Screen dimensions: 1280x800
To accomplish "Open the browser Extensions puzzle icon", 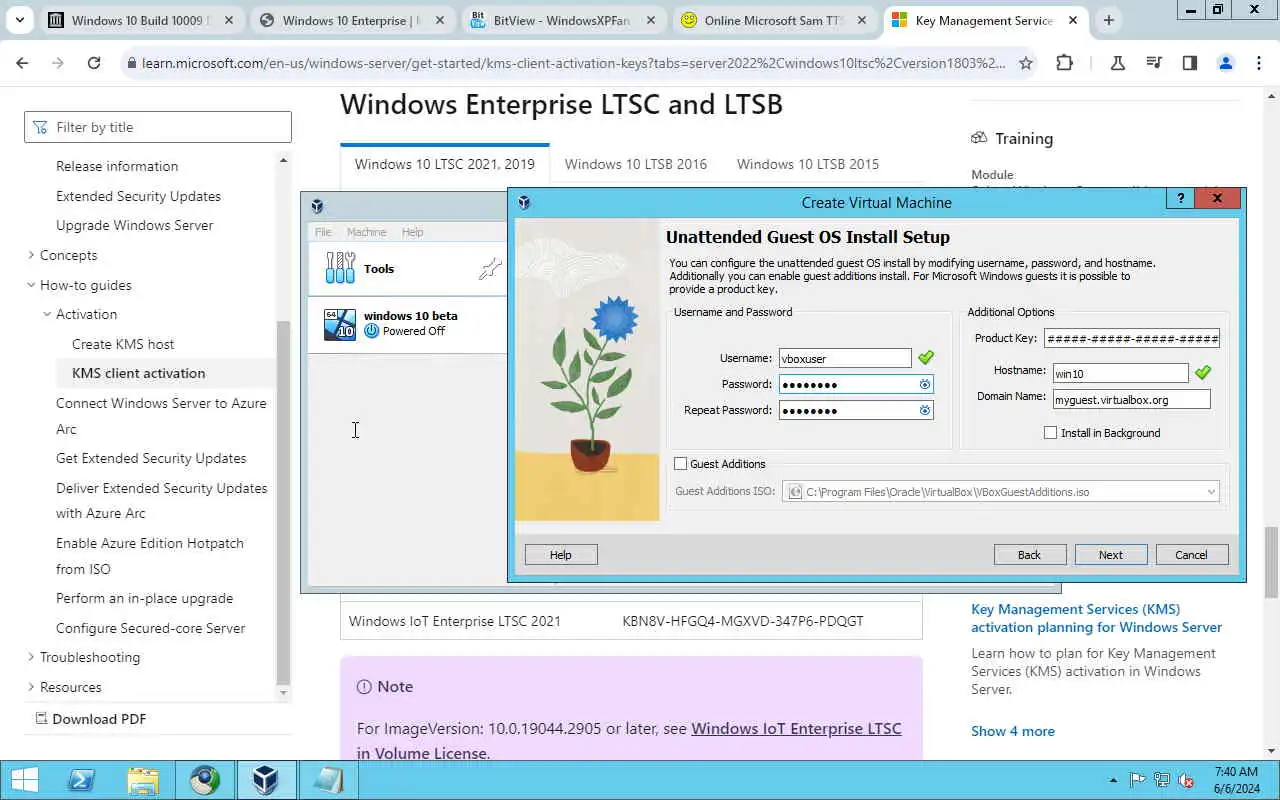I will [1064, 63].
